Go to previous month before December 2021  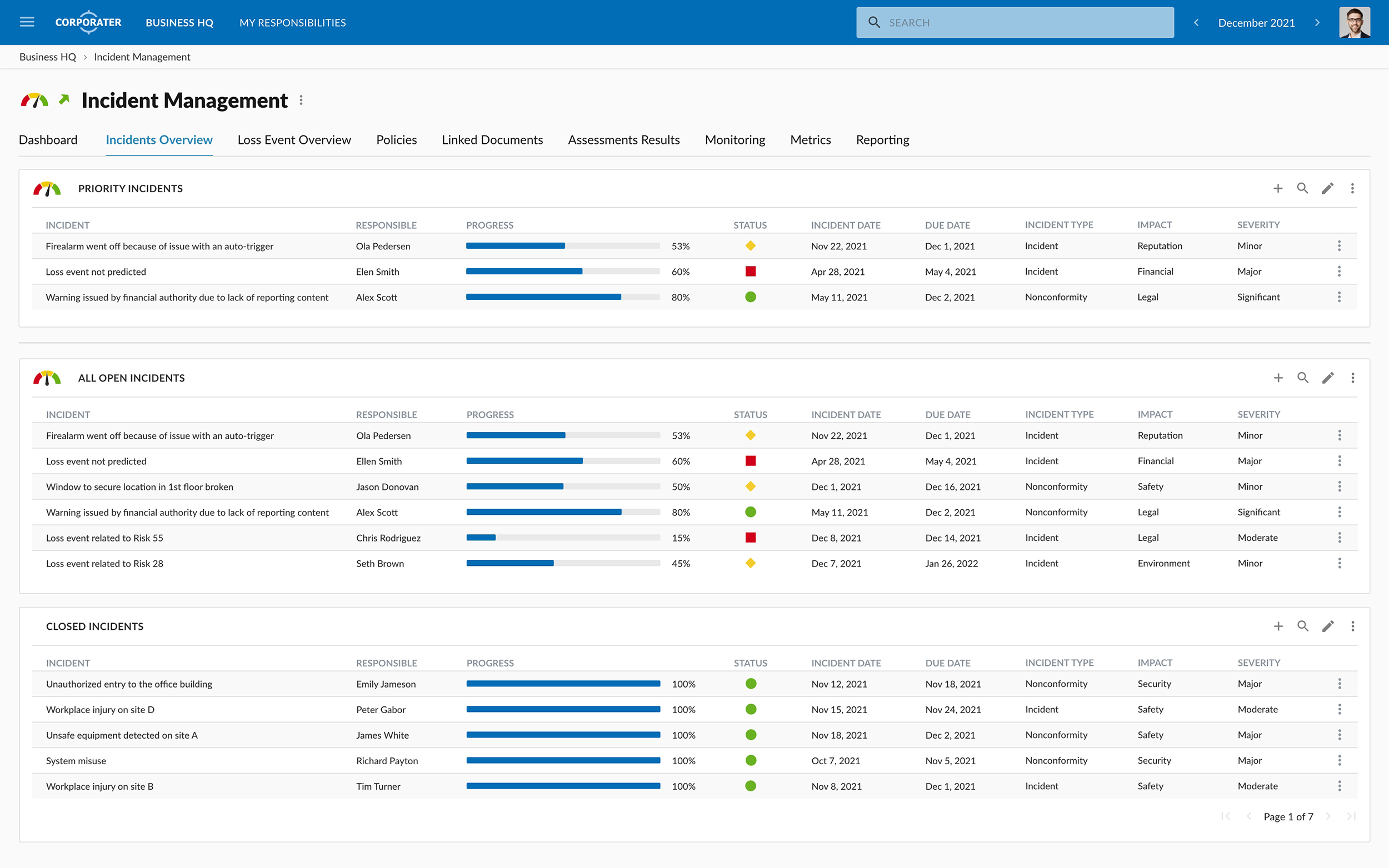coord(1196,22)
